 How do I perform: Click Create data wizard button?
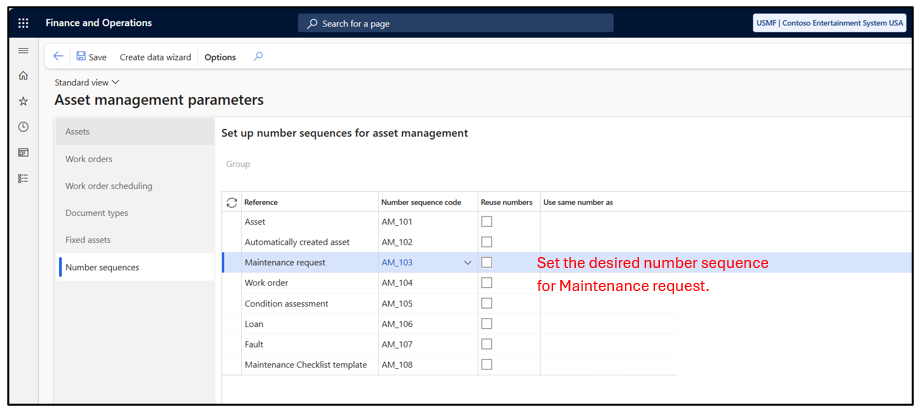(x=155, y=57)
